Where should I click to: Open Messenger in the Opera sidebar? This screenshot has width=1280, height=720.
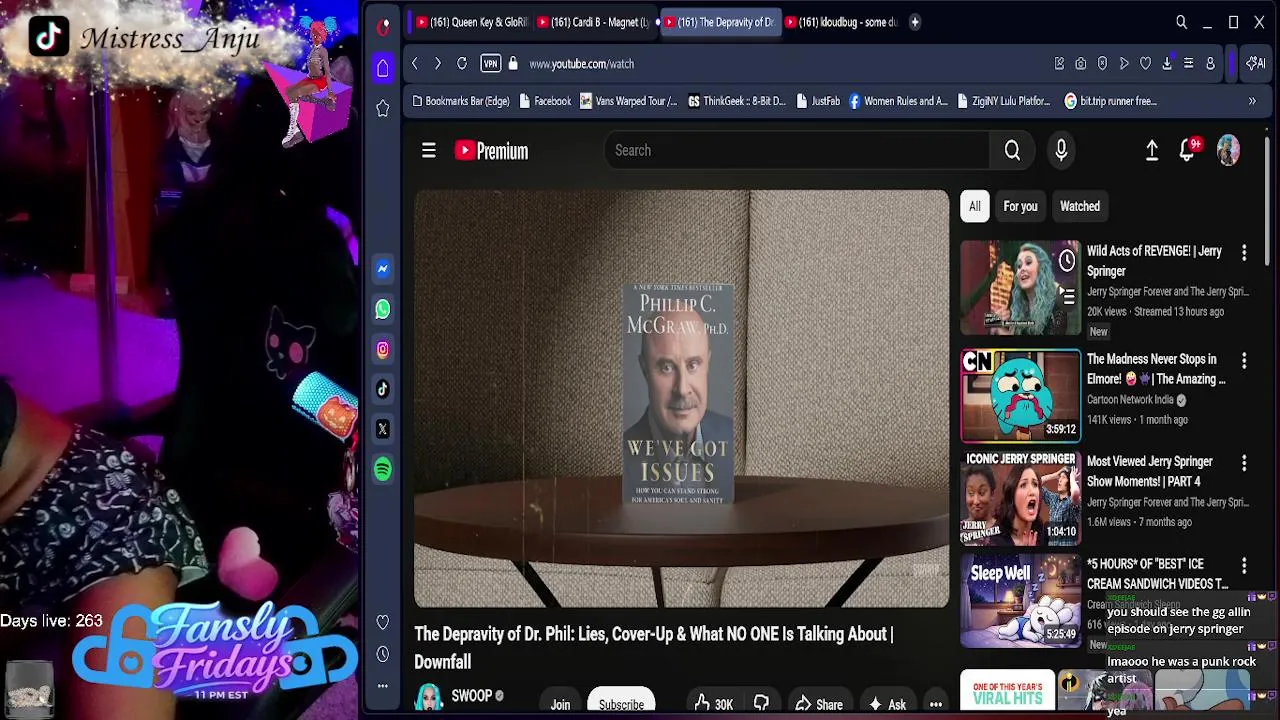[383, 269]
